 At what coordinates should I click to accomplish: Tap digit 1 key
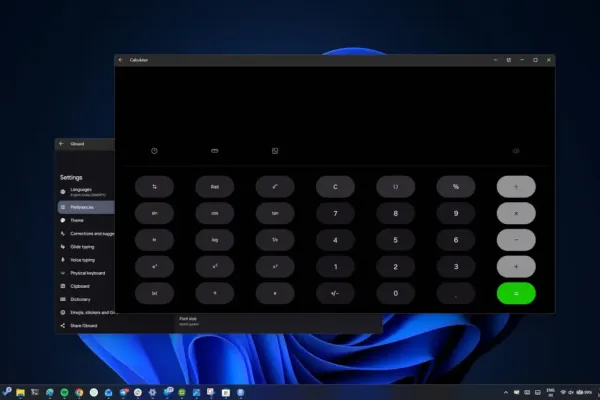click(x=335, y=267)
